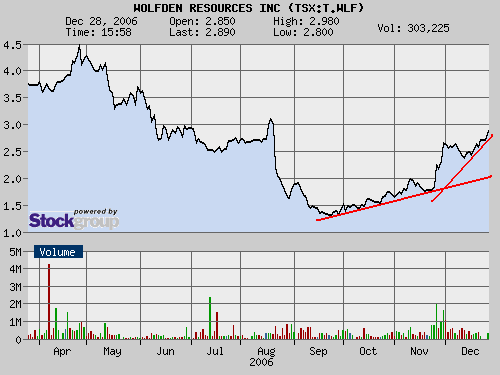The width and height of the screenshot is (500, 375).
Task: Click the 5M volume axis label
Action: point(15,252)
